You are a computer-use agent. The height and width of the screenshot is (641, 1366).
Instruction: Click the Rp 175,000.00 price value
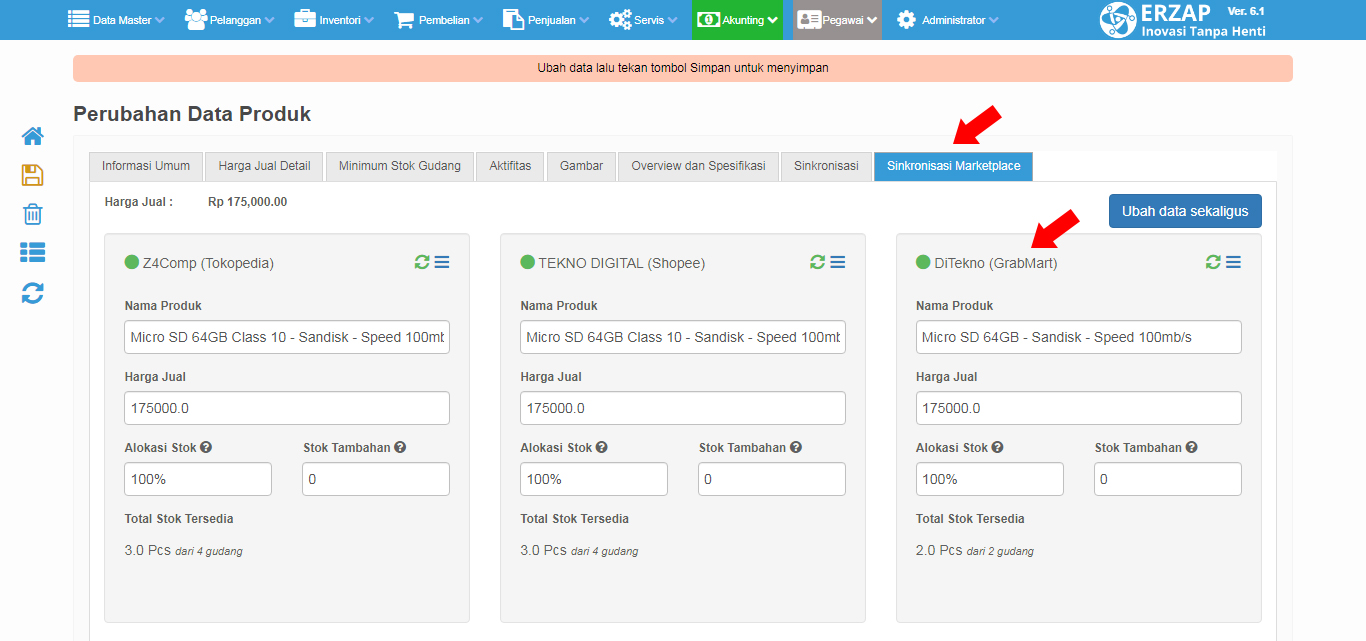(247, 202)
